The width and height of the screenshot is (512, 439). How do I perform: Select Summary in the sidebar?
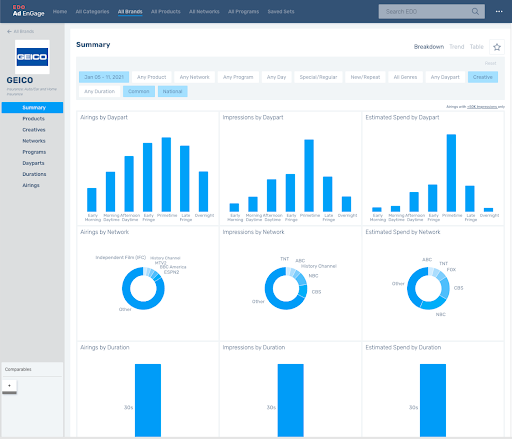32,108
